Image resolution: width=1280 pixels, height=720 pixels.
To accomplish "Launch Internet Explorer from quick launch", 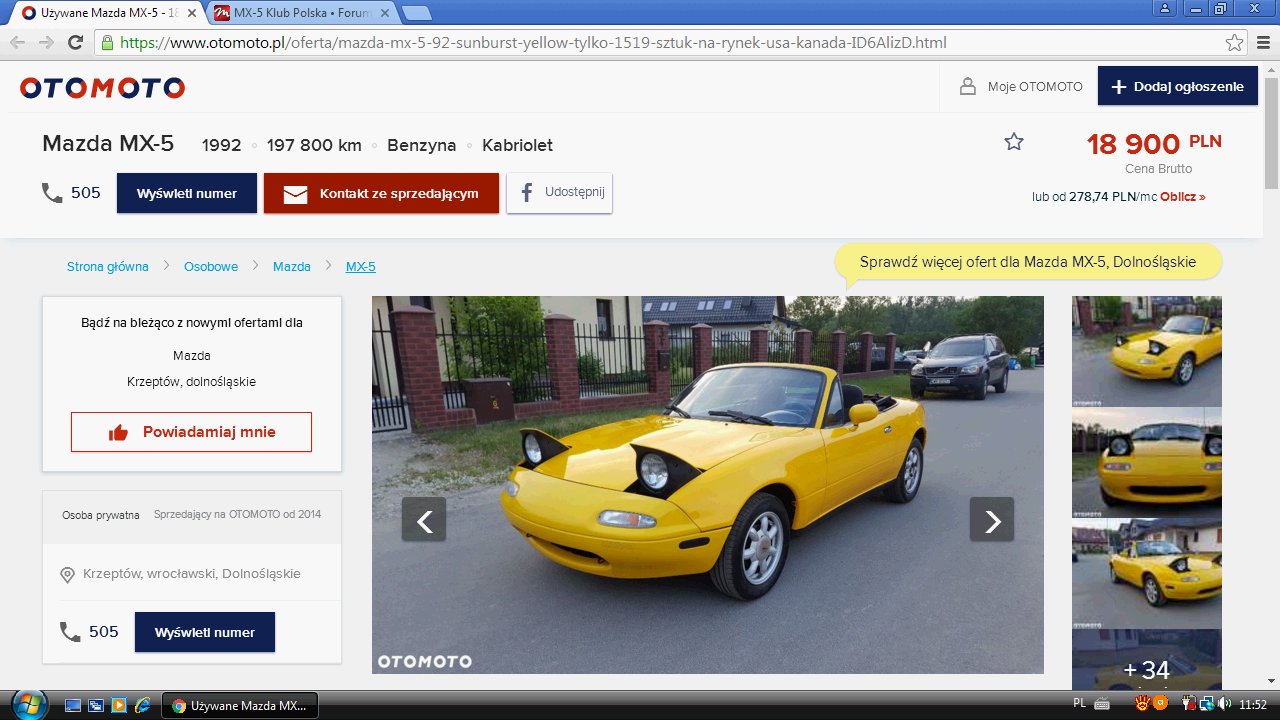I will click(143, 705).
